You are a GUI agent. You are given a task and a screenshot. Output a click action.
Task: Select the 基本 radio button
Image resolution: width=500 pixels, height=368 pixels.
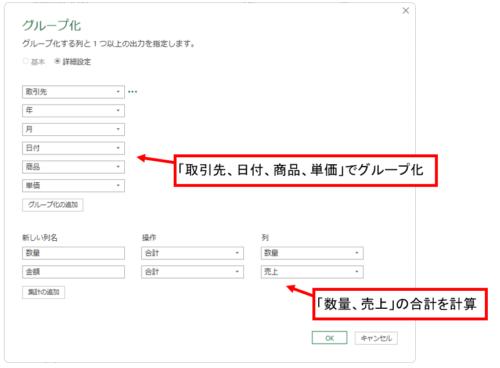click(26, 61)
